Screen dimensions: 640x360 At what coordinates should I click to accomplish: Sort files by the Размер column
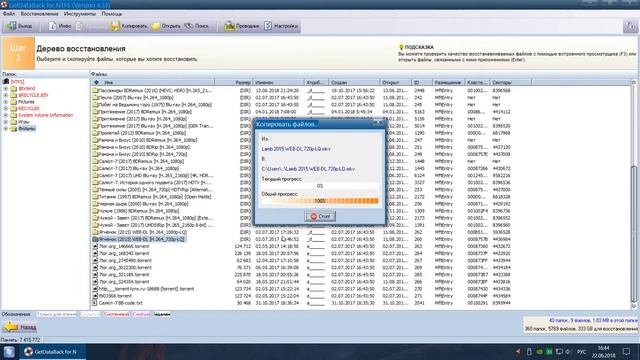[x=233, y=82]
